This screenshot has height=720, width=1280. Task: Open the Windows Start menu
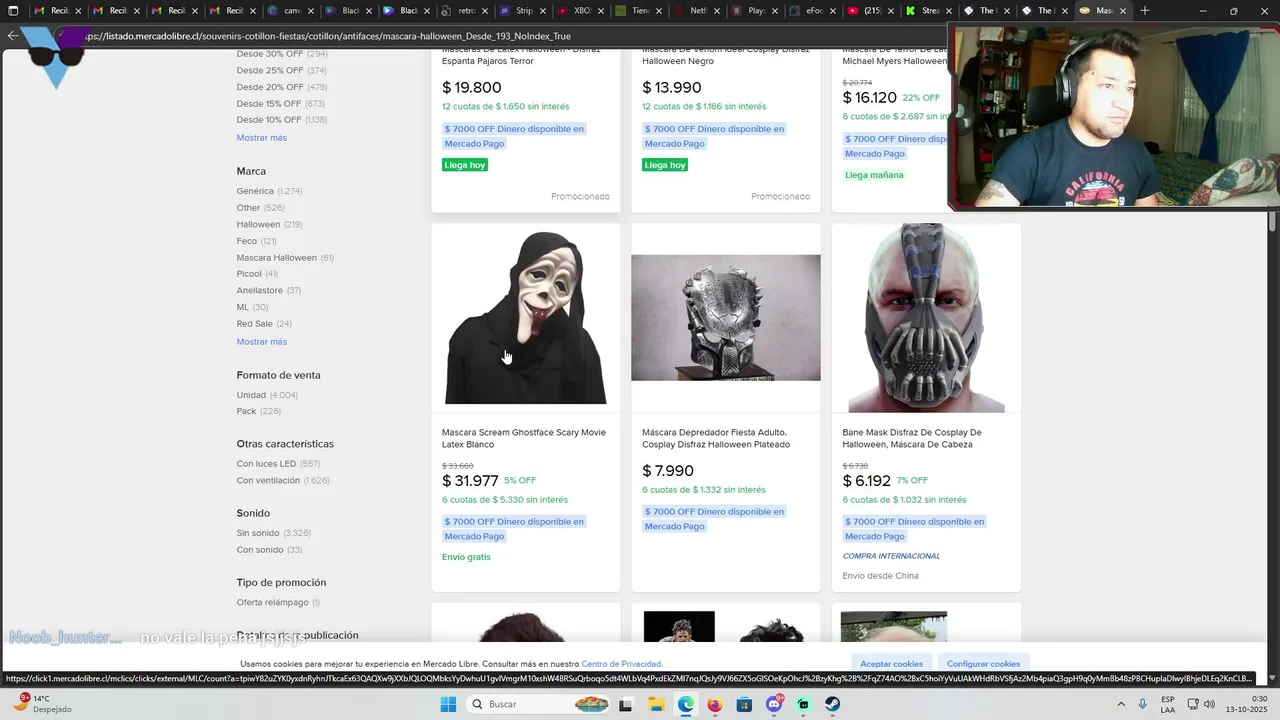pos(448,704)
